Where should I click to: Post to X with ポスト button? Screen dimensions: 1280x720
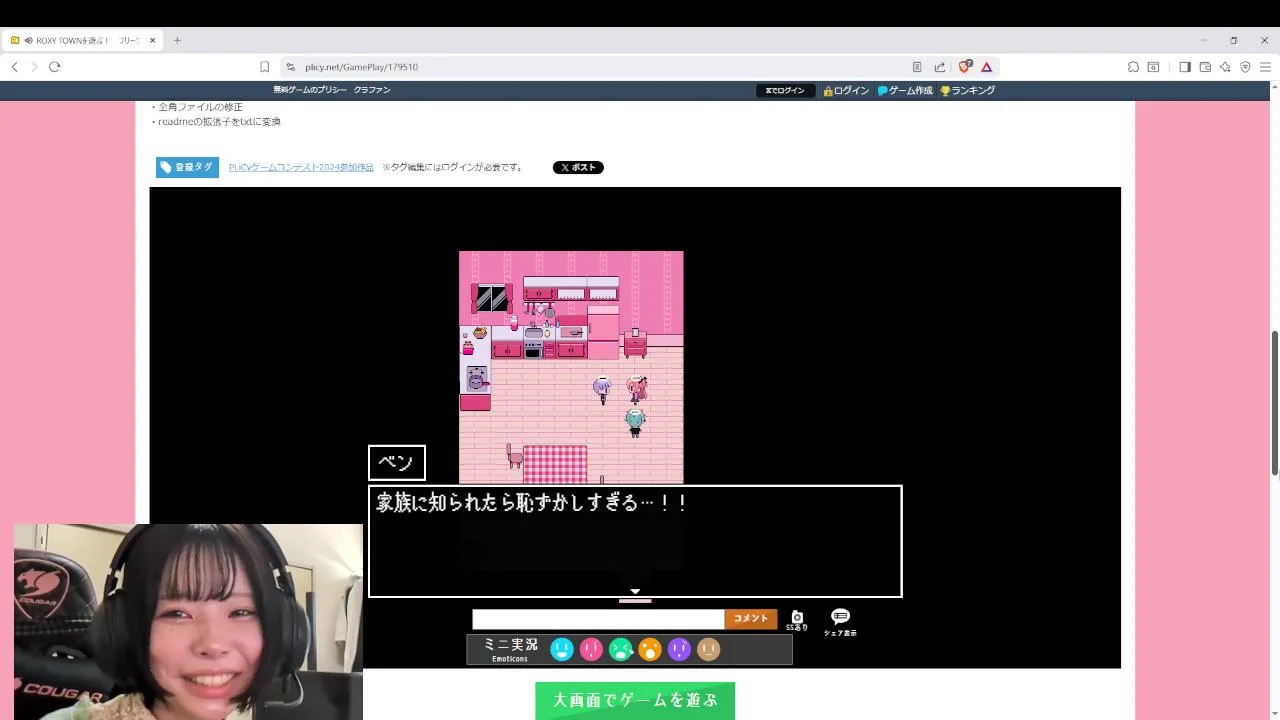coord(578,167)
